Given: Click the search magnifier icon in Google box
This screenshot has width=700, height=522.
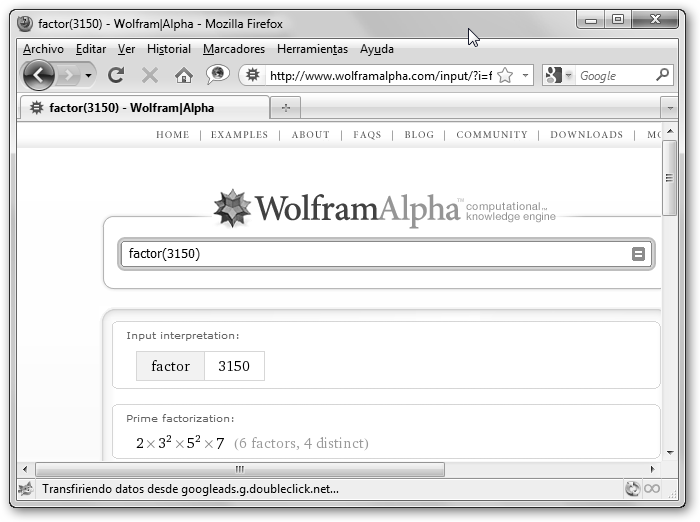Looking at the screenshot, I should (x=662, y=75).
